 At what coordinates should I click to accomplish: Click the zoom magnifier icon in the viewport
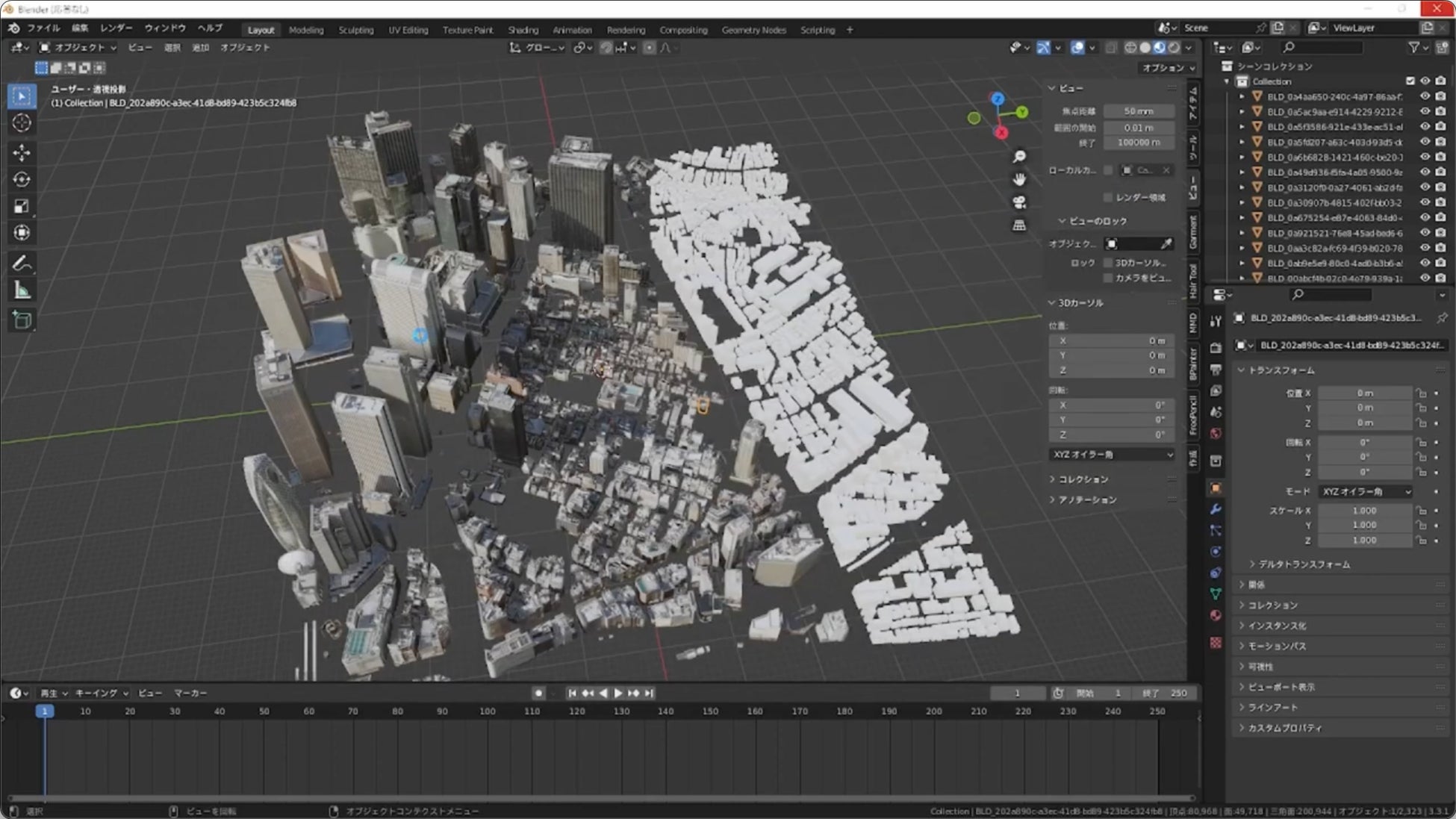click(x=1019, y=157)
